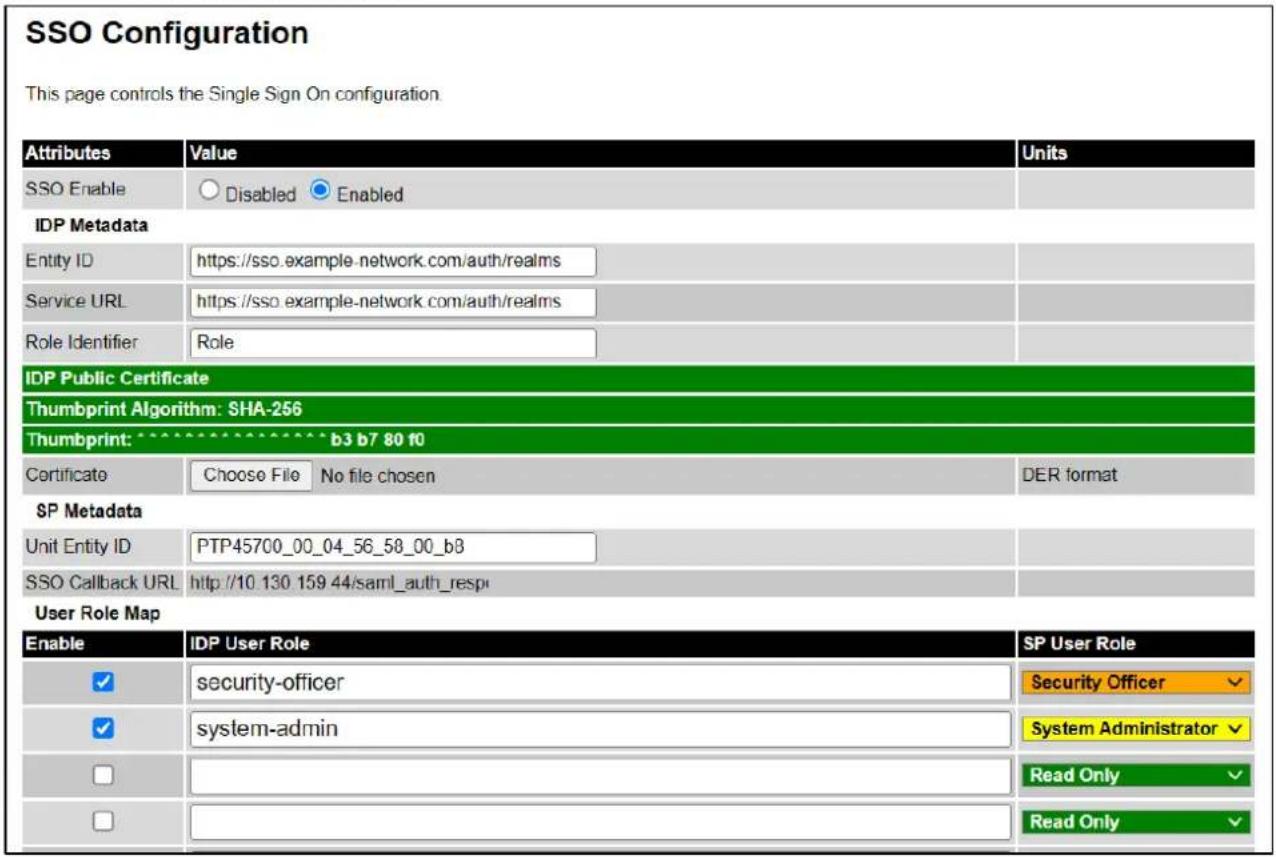This screenshot has width=1276, height=857.
Task: Open the second Read Only SP role dropdown
Action: click(1135, 822)
